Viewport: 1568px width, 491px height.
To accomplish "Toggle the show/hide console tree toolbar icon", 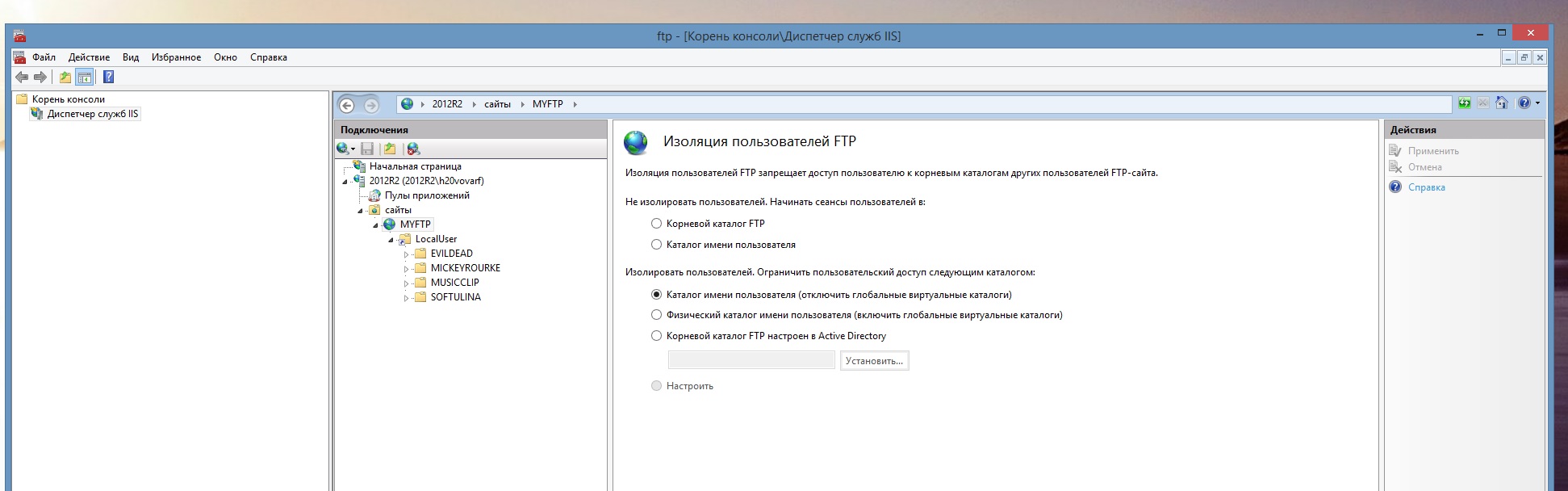I will coord(85,78).
